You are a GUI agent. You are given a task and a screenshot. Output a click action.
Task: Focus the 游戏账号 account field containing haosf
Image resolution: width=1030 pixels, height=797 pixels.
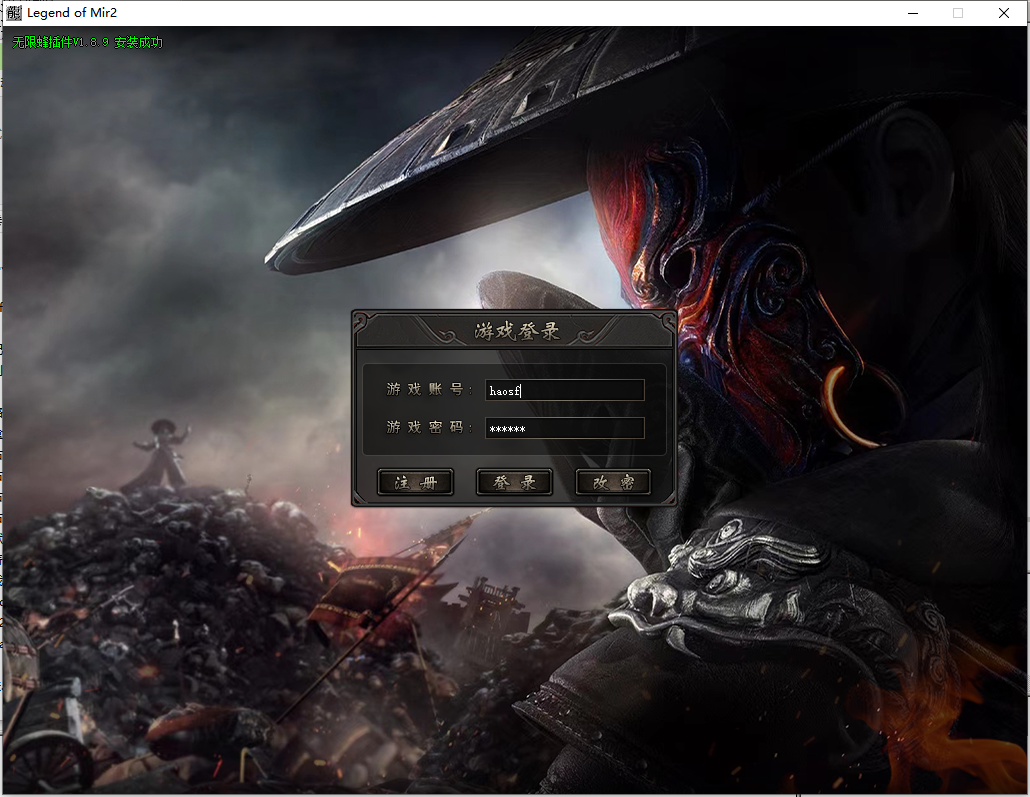(564, 390)
